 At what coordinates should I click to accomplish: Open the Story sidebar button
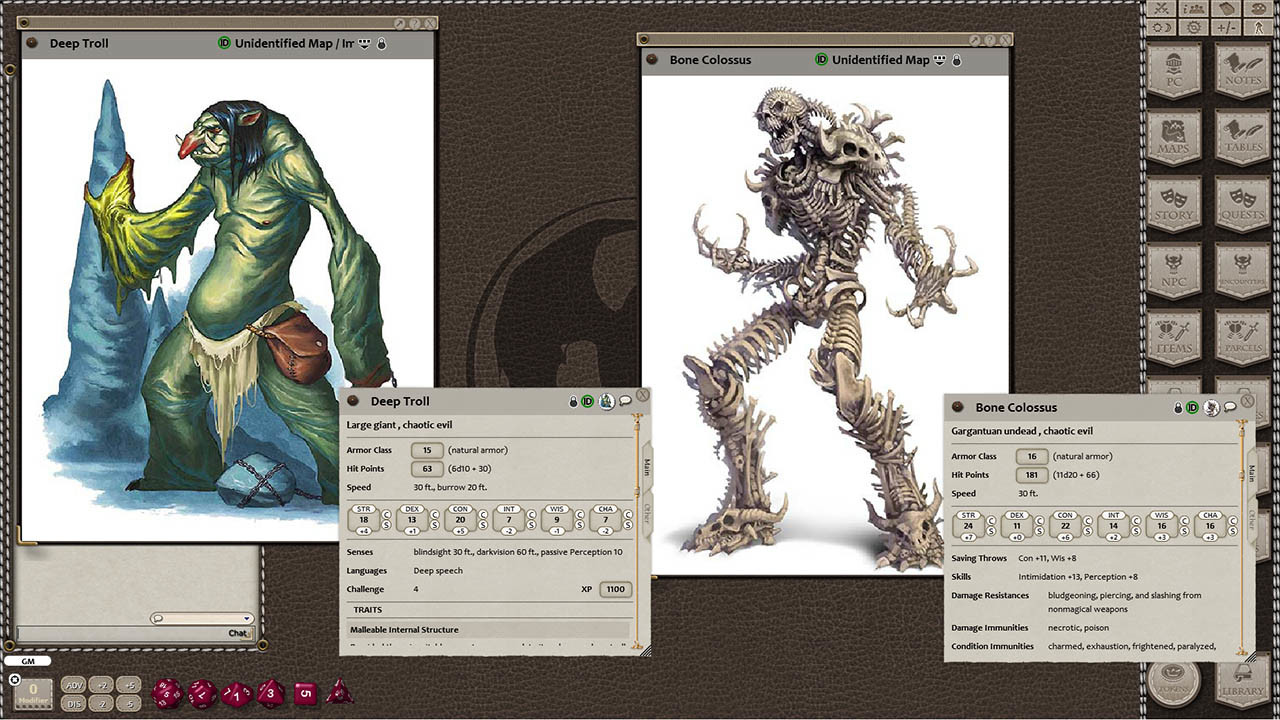[1174, 203]
